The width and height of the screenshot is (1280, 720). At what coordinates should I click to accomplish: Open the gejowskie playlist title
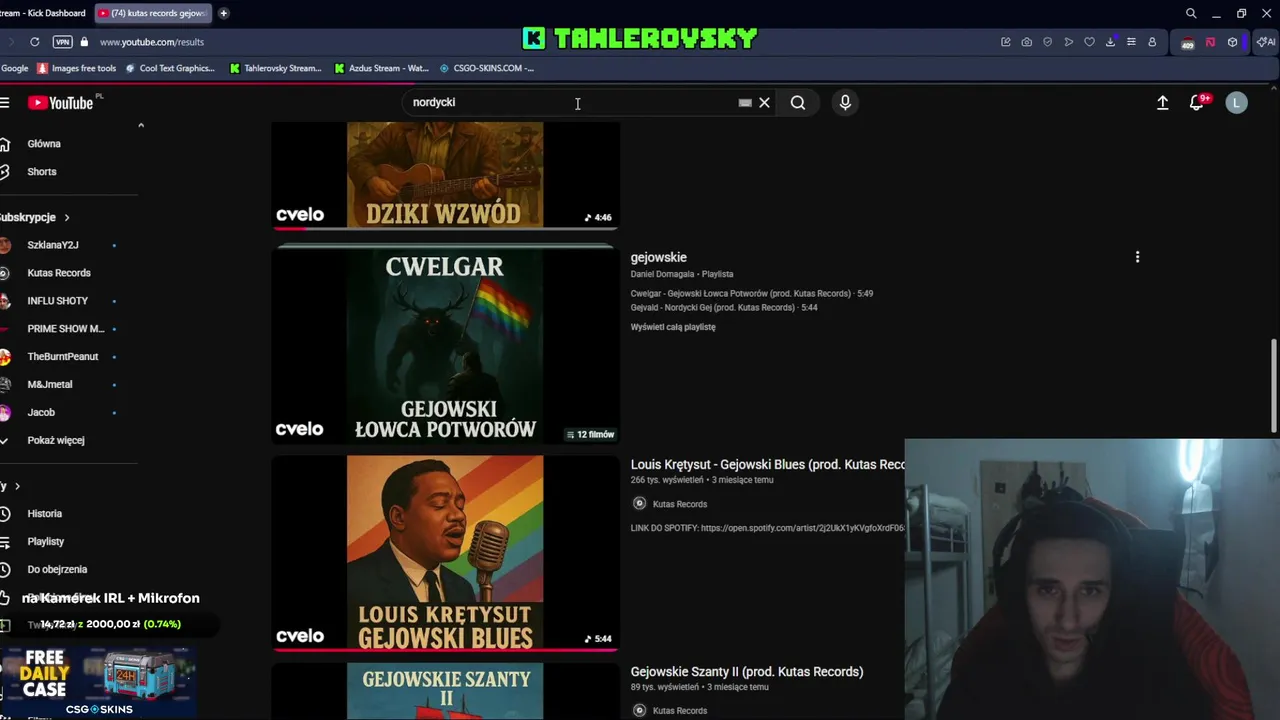[658, 258]
